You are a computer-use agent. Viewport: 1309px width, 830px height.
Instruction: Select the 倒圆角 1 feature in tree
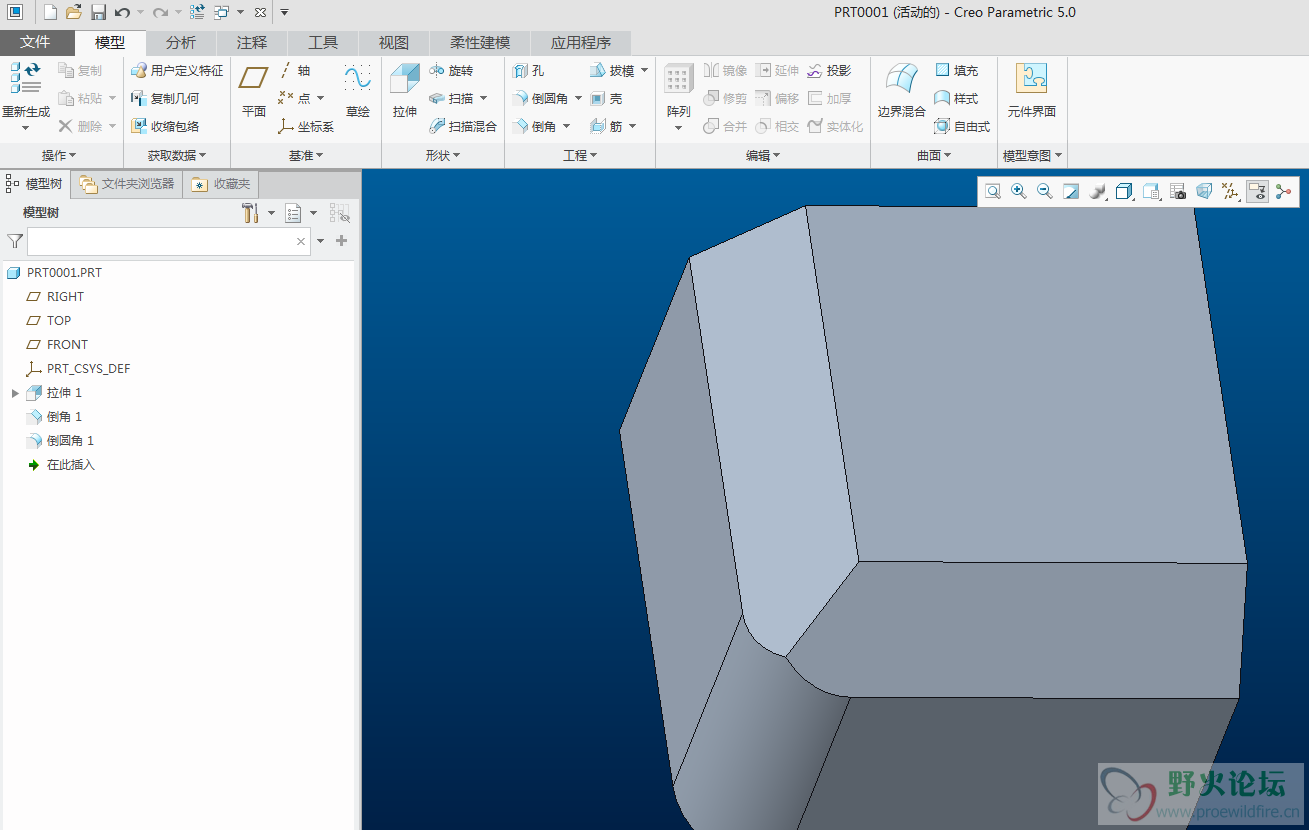coord(60,441)
